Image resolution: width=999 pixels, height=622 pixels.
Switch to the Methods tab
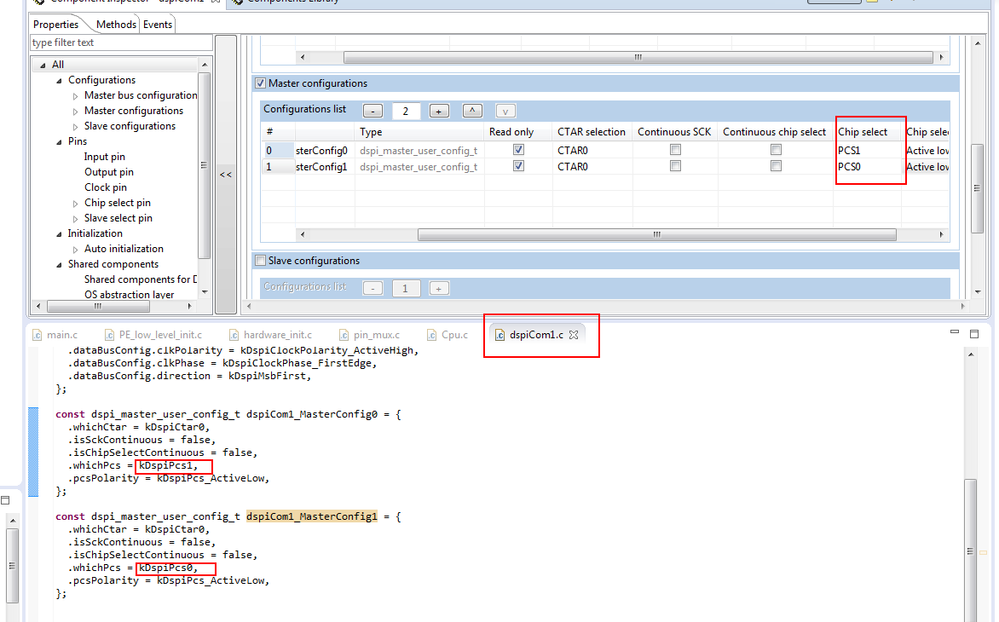tap(116, 24)
